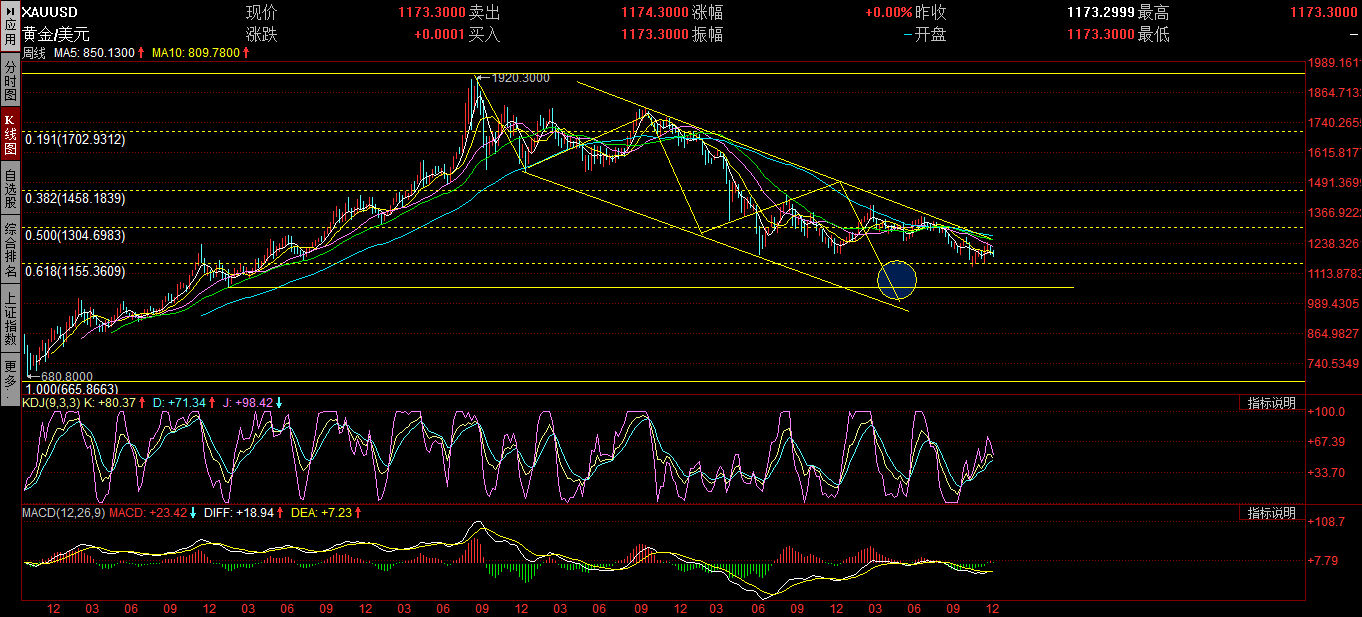Click the 现价 1173.3000 quote value
This screenshot has width=1362, height=617.
point(431,13)
